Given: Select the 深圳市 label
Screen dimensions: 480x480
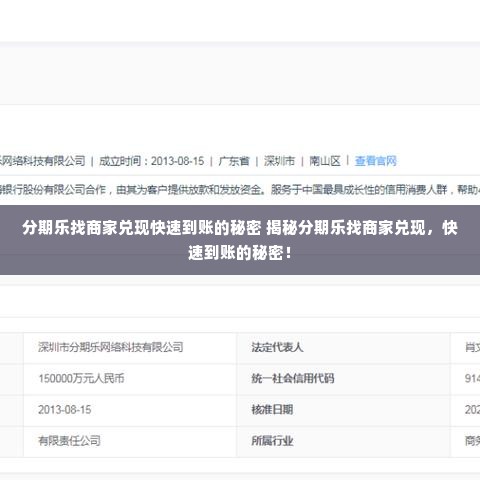Looking at the screenshot, I should coord(279,161).
